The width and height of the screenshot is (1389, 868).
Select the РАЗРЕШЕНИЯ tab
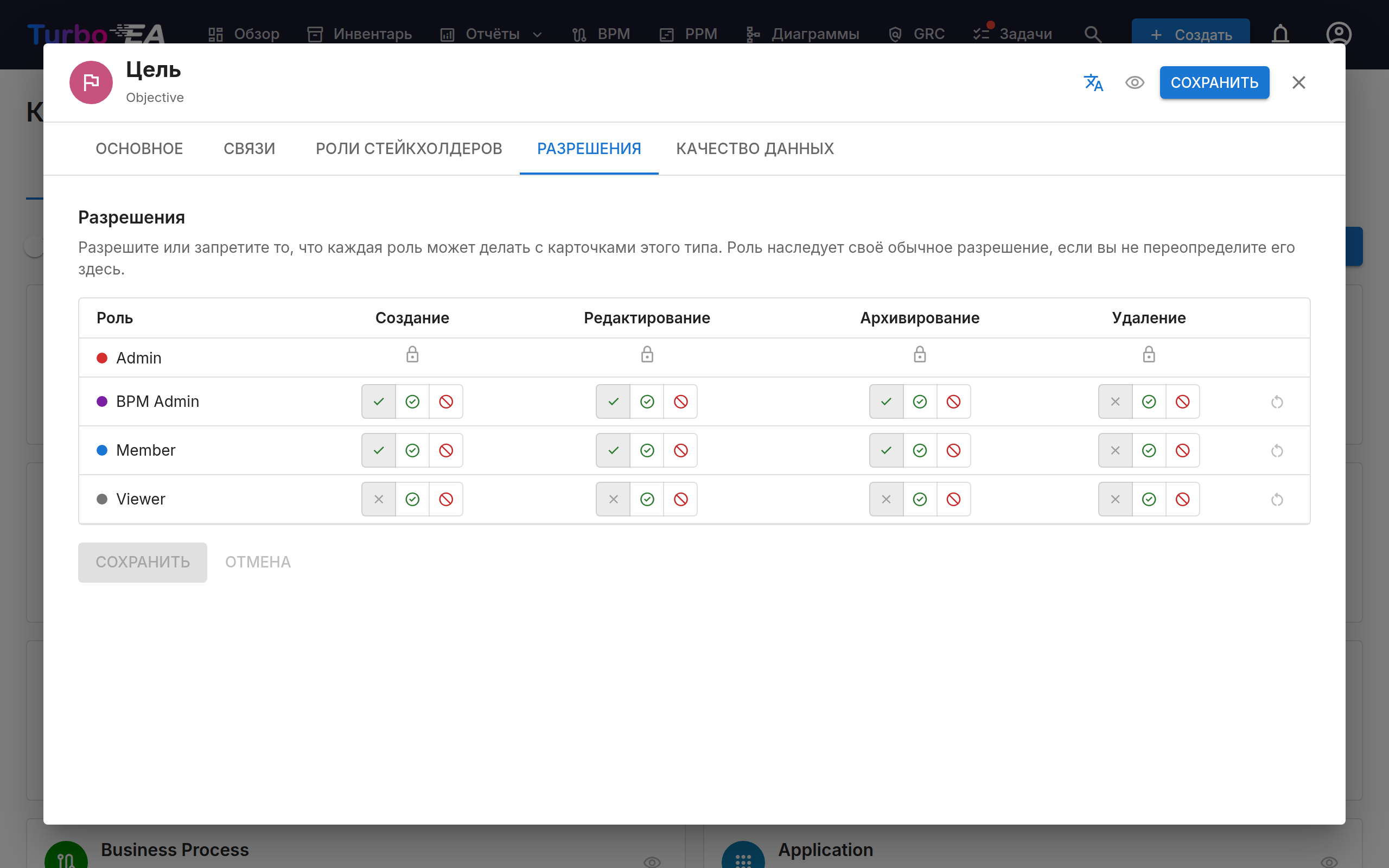pyautogui.click(x=589, y=149)
